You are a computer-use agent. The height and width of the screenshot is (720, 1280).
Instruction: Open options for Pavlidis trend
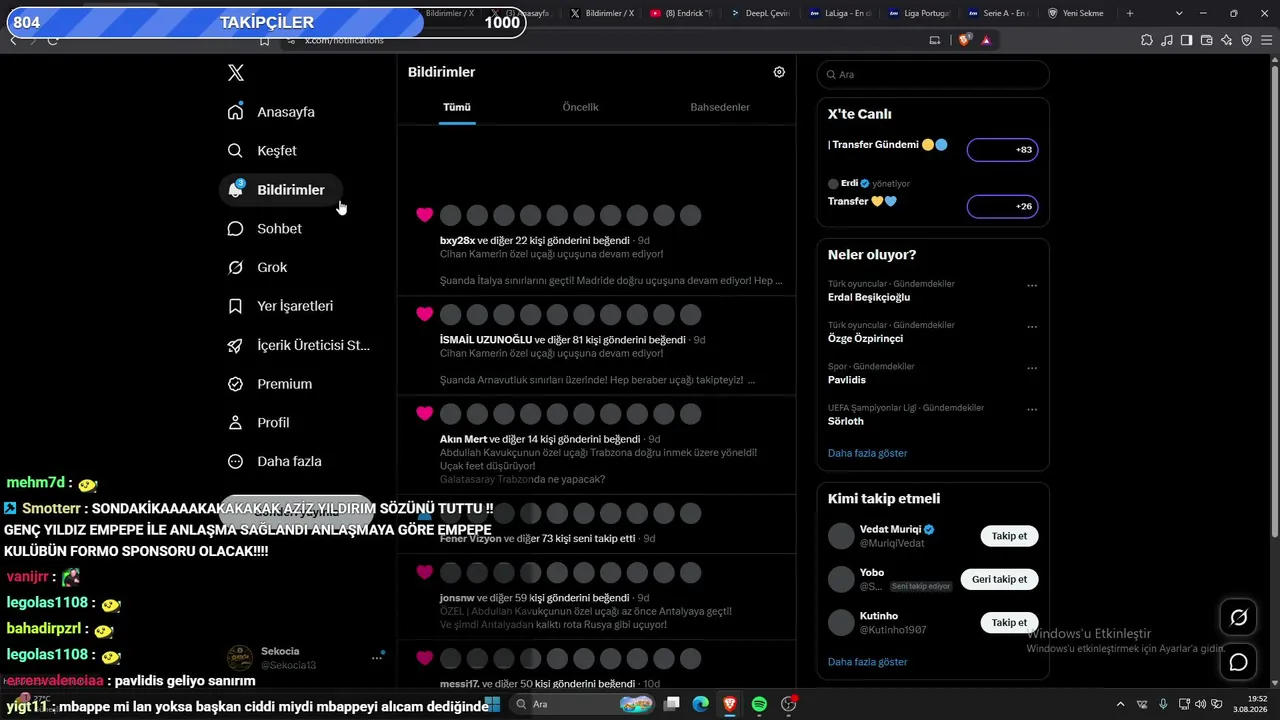(x=1032, y=368)
